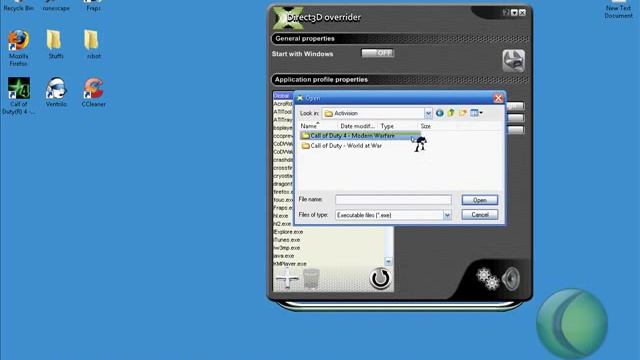
Task: Select the Recycle Bin desktop icon
Action: point(18,6)
